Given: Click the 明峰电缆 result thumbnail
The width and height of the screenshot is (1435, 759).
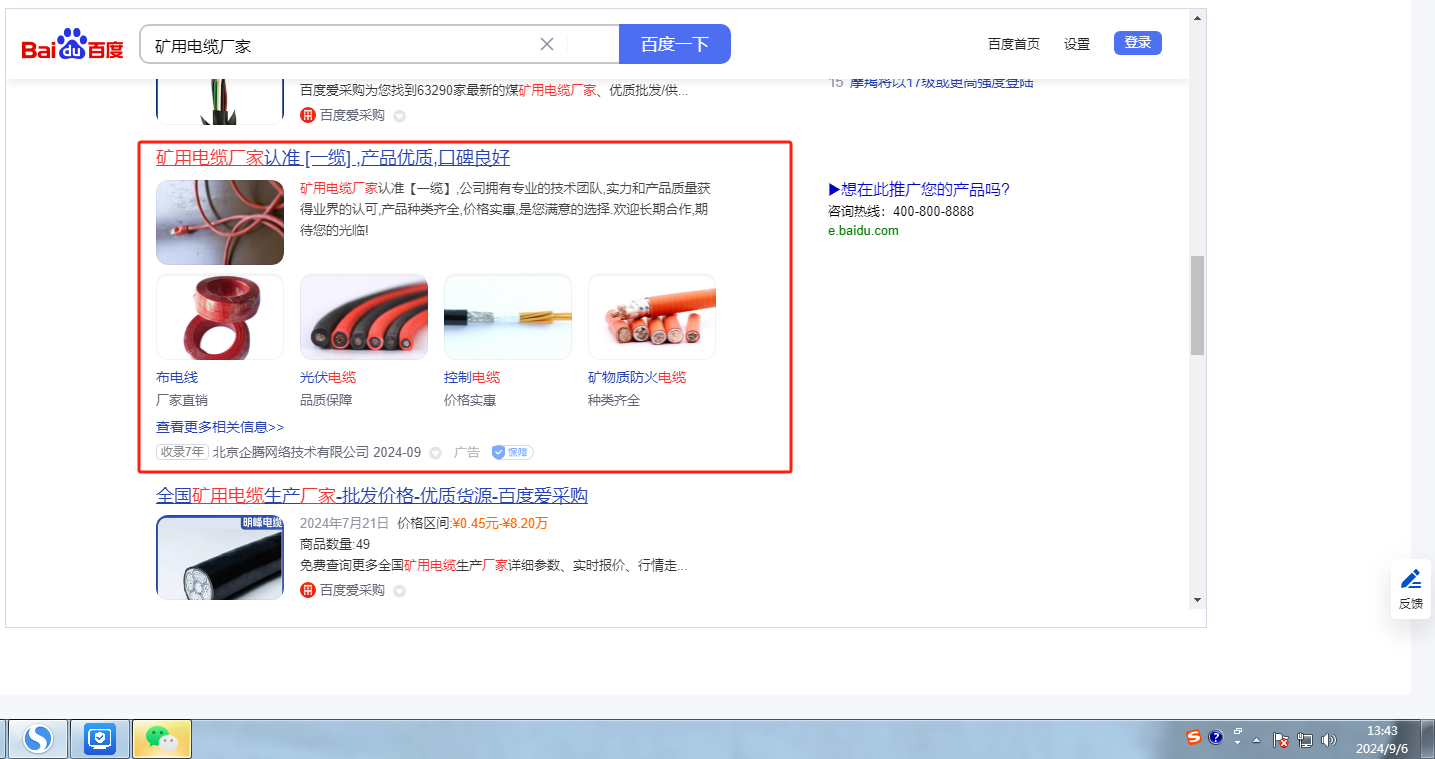Looking at the screenshot, I should tap(220, 557).
